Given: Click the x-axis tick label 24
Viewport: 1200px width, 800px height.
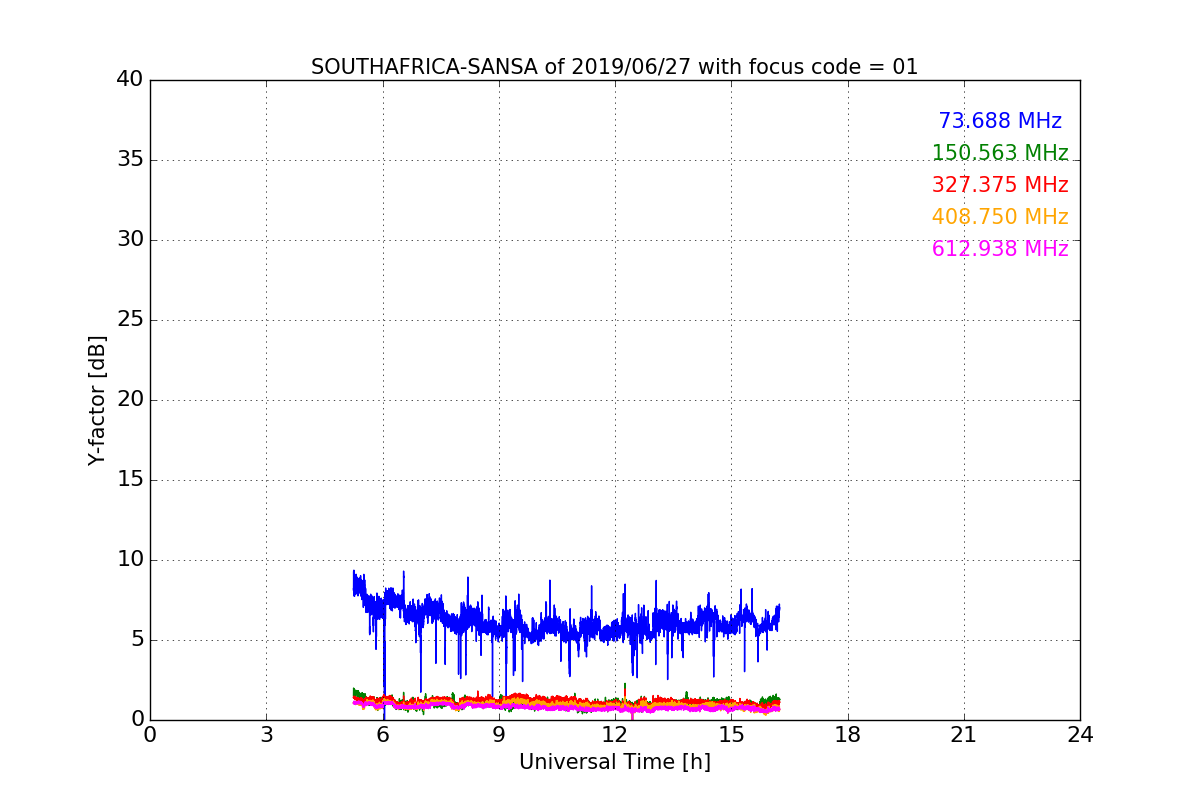Looking at the screenshot, I should [1080, 734].
